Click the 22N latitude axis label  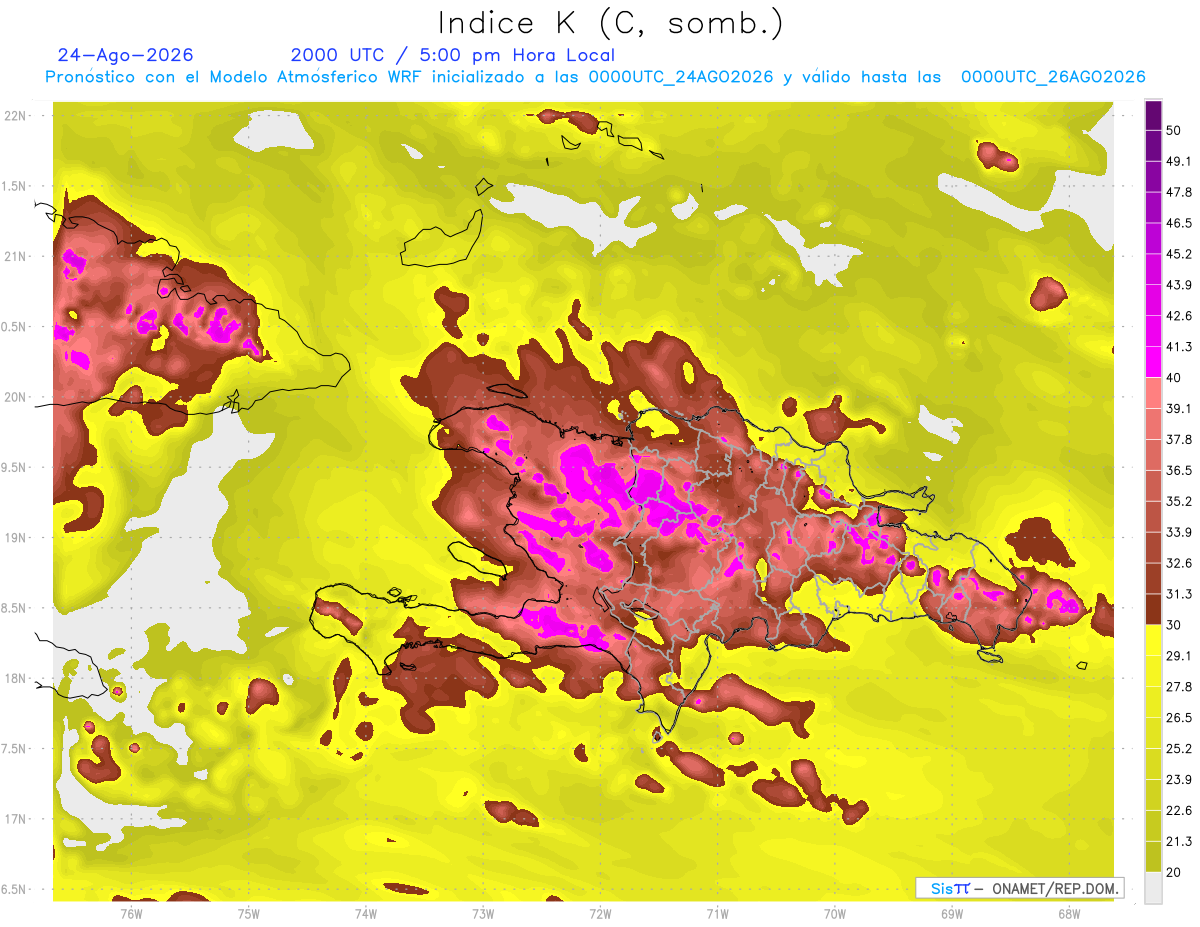click(x=17, y=116)
